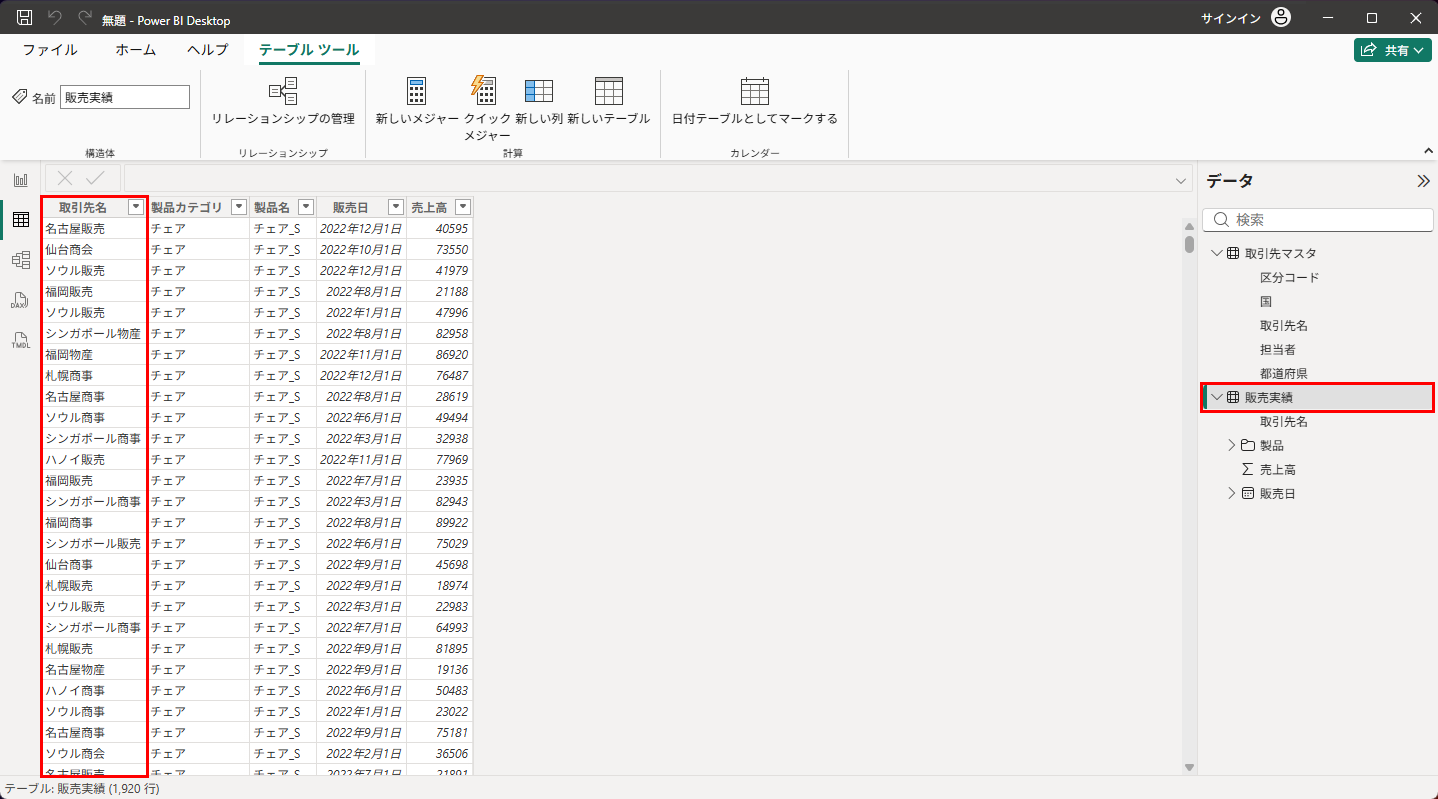Click the 福岡物産 cell

(94, 355)
